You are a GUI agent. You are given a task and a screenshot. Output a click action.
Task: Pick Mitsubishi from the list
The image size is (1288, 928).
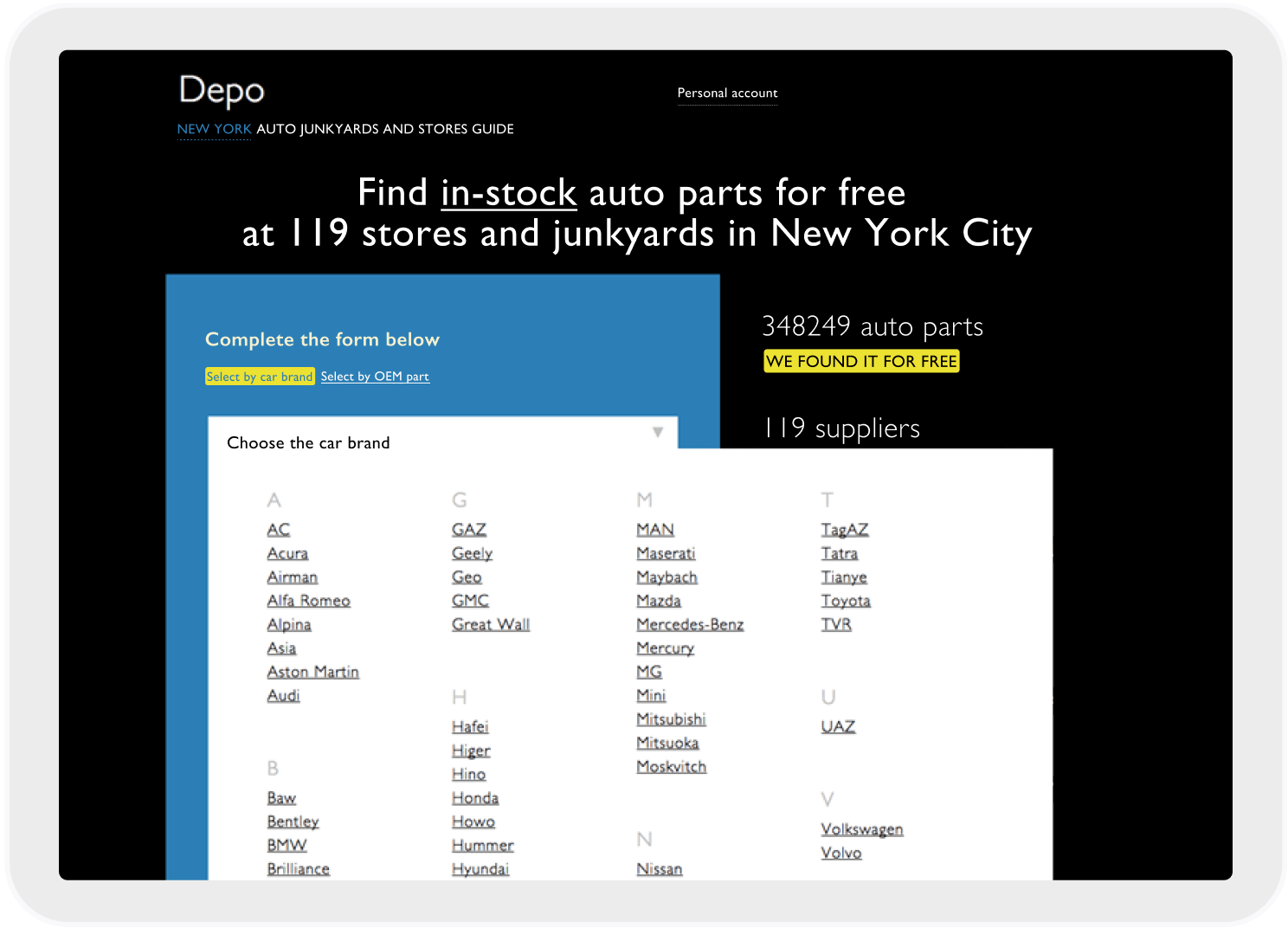coord(671,719)
